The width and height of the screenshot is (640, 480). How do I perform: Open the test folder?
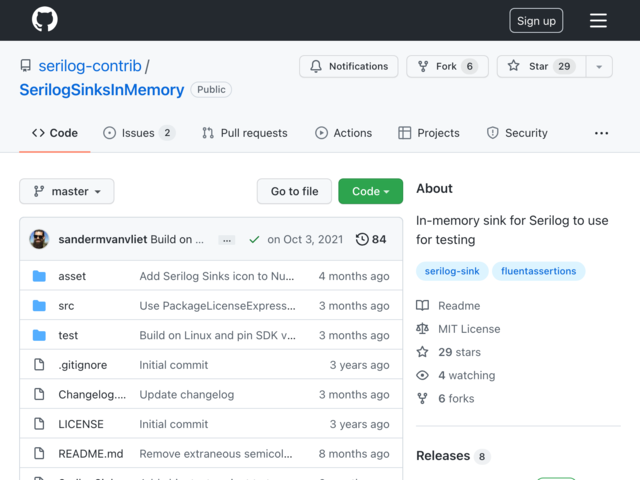68,336
